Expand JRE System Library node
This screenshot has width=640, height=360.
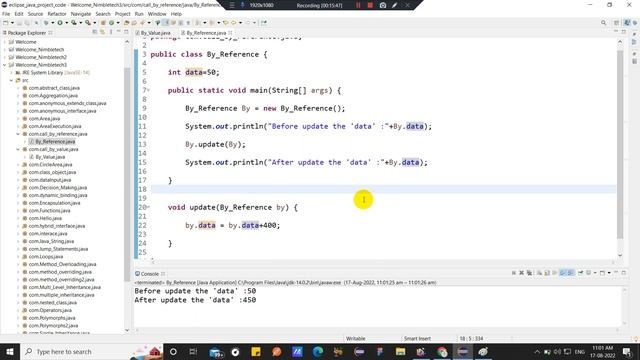click(11, 73)
